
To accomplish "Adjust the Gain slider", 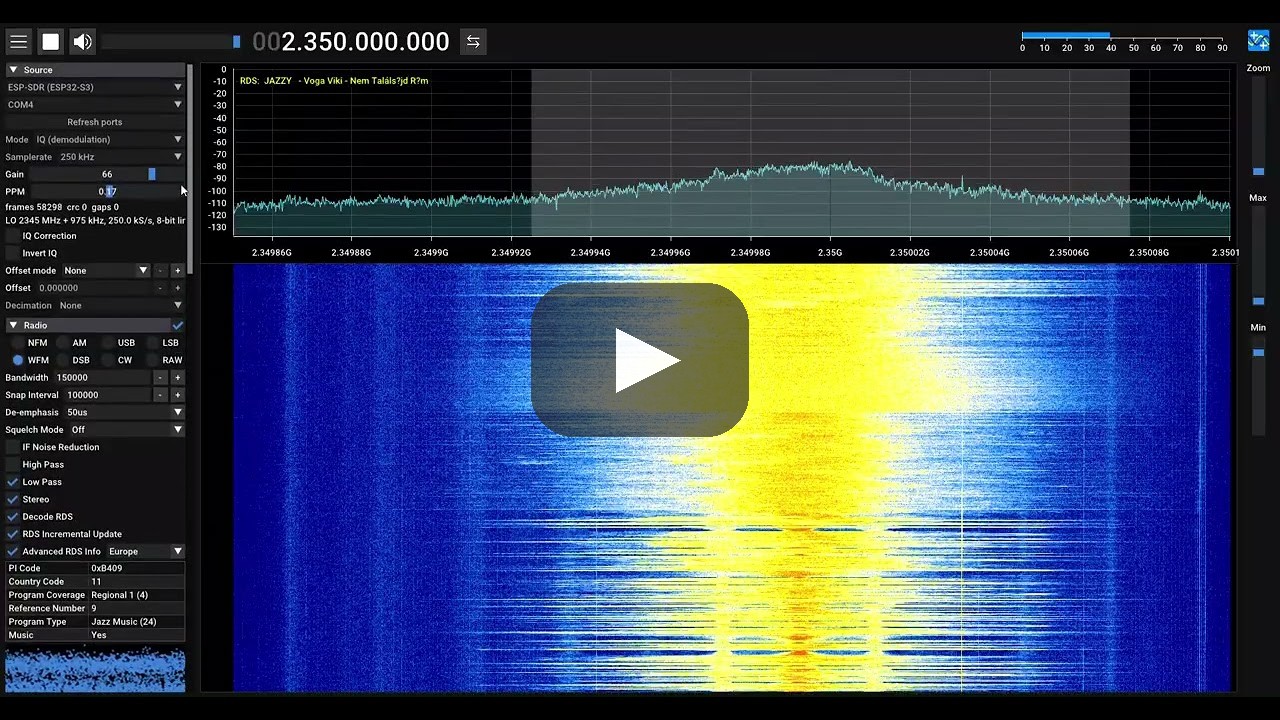I will pyautogui.click(x=107, y=174).
